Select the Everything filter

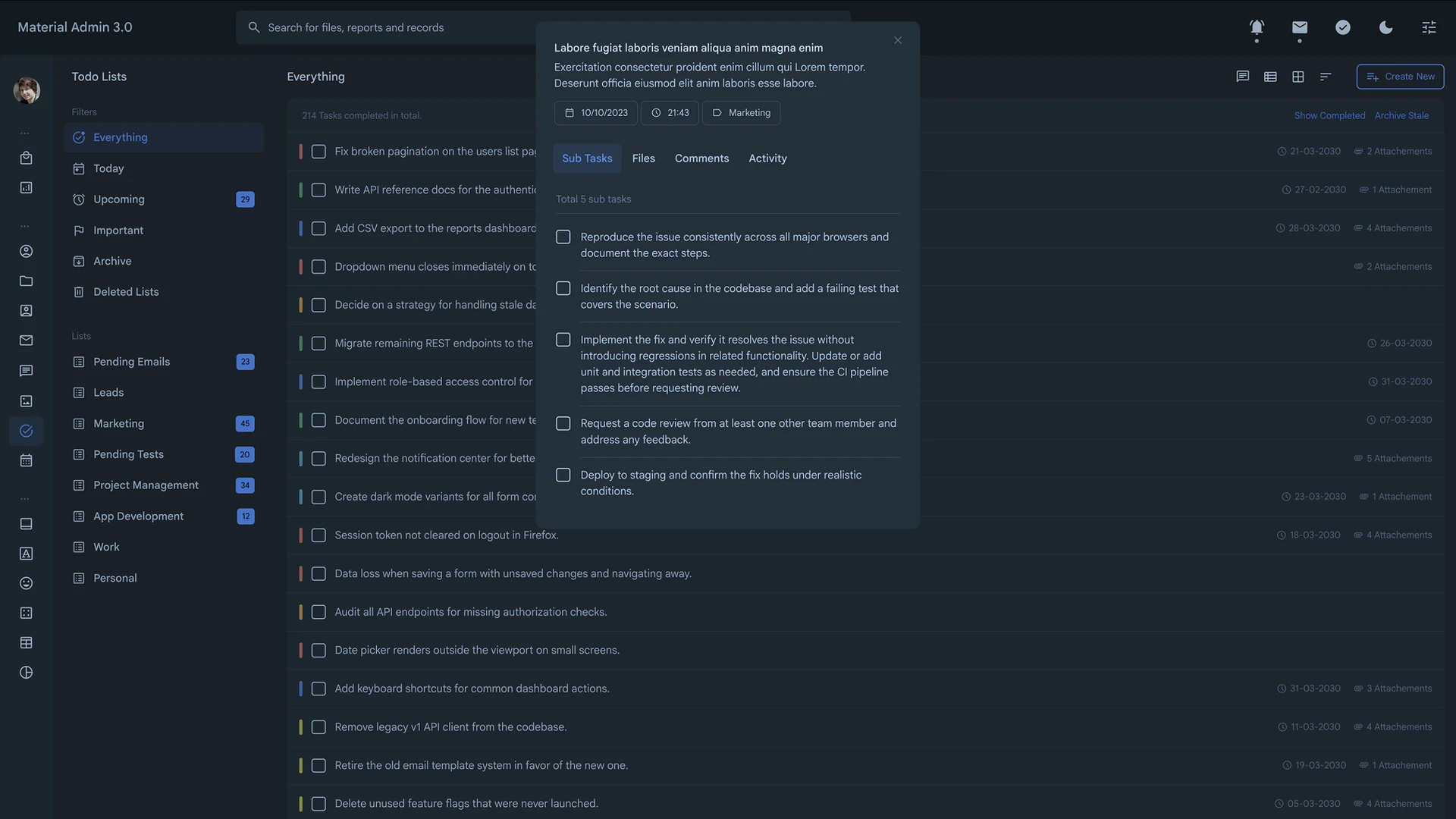164,137
